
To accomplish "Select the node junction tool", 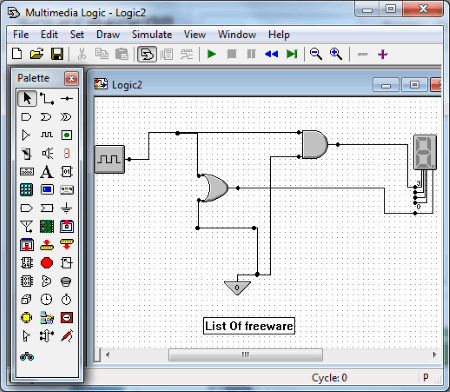I will (67, 99).
